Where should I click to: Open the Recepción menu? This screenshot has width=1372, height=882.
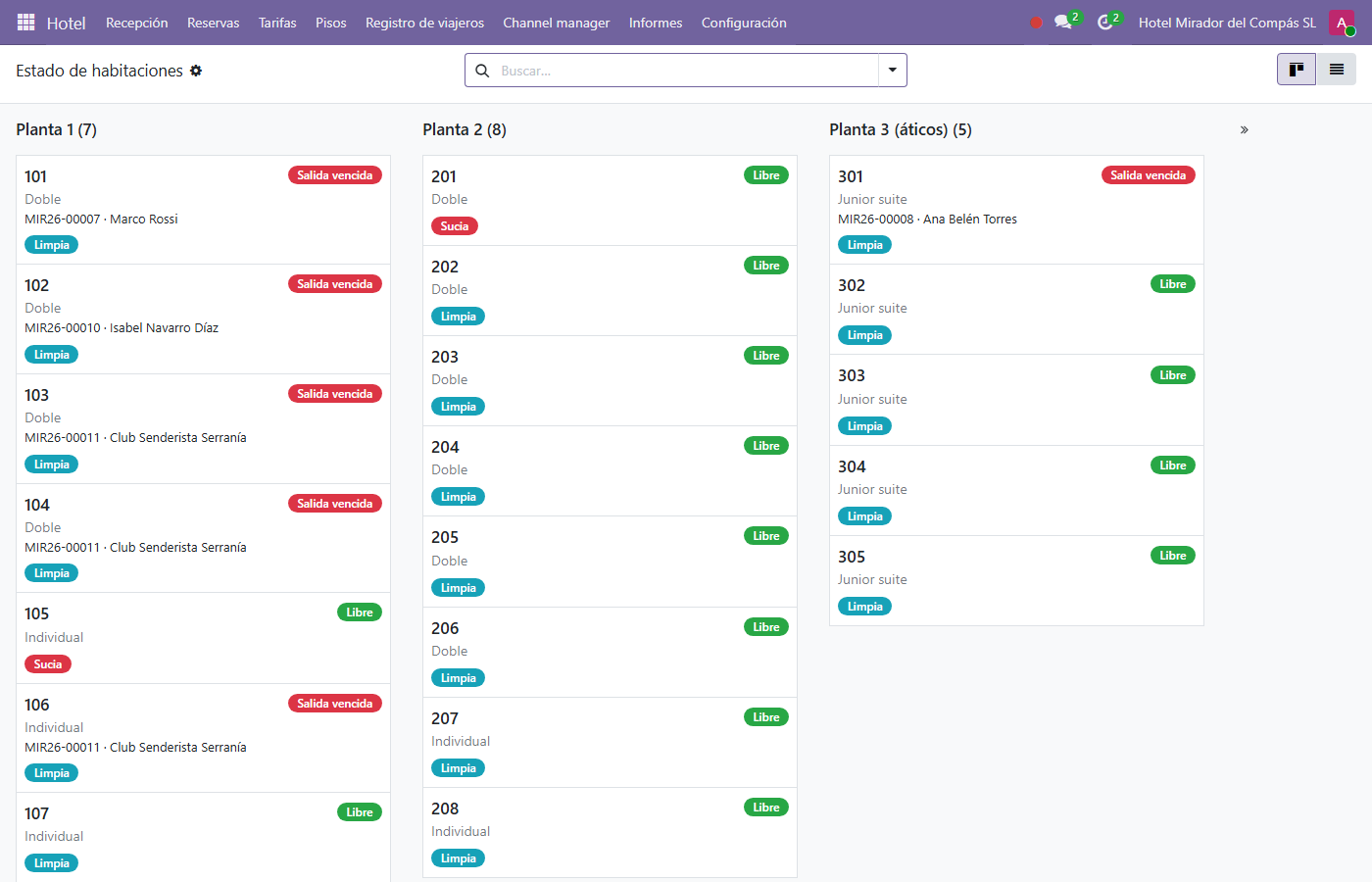coord(137,23)
